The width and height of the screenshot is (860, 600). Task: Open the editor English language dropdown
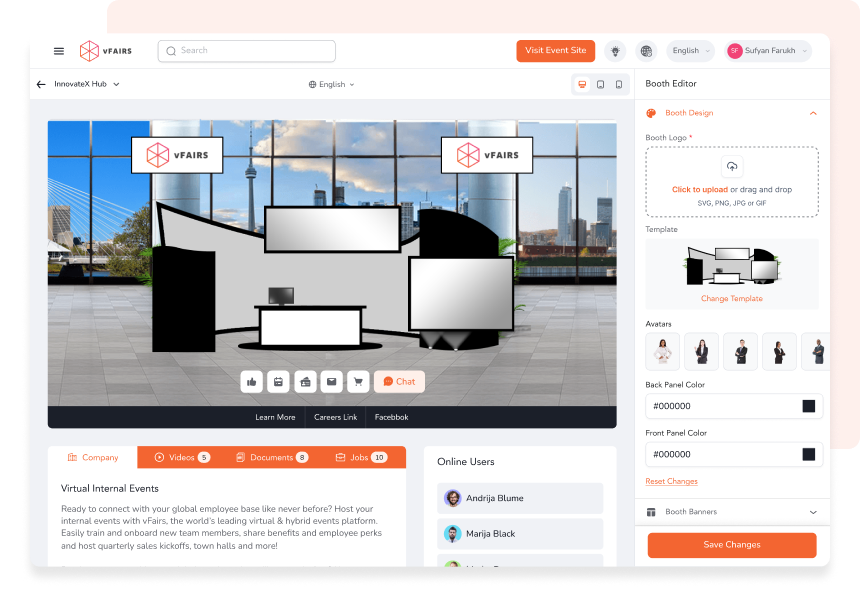pyautogui.click(x=332, y=84)
